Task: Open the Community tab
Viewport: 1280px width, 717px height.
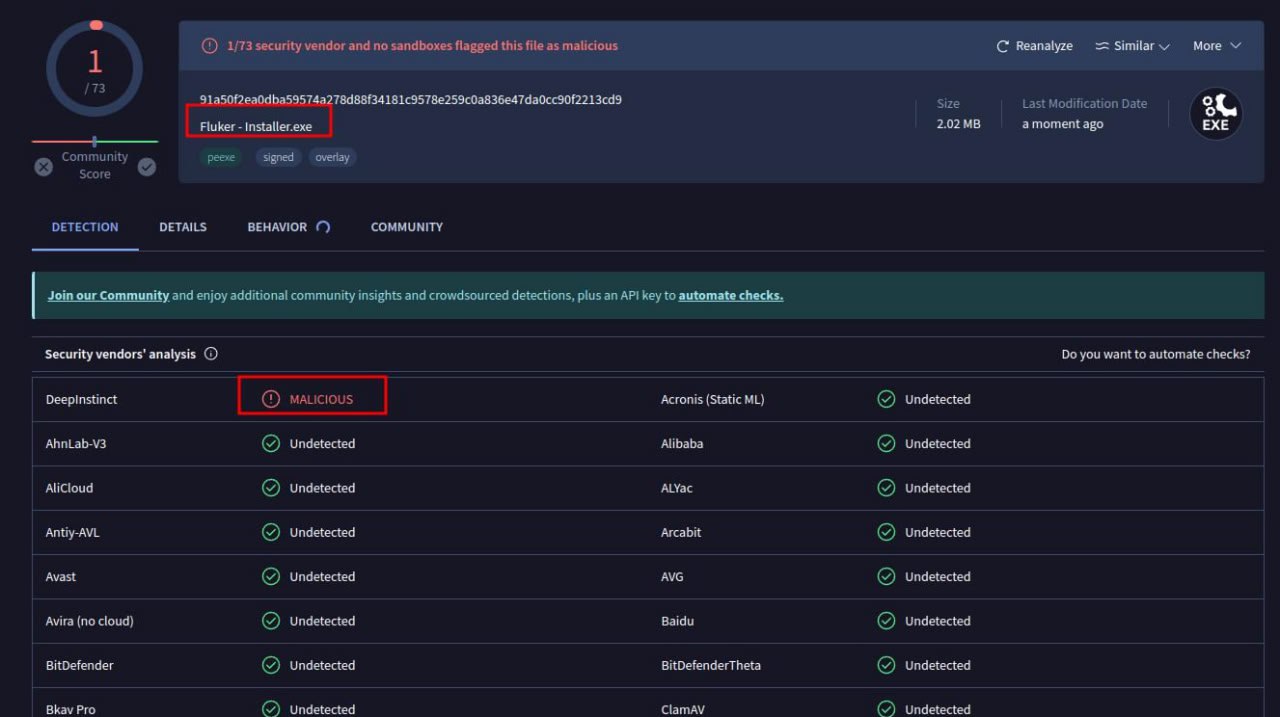Action: point(406,227)
